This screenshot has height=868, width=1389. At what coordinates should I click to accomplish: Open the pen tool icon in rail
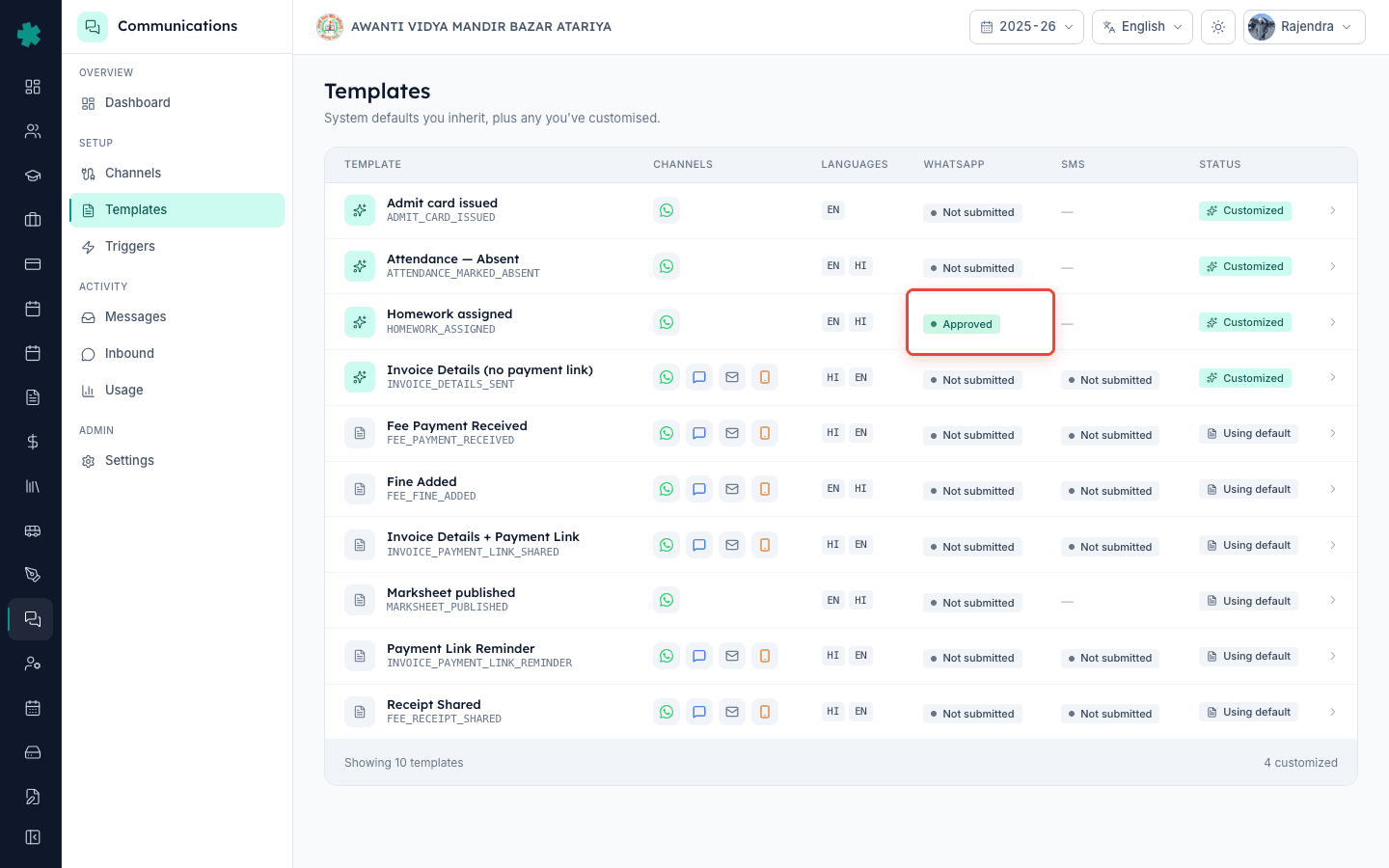coord(33,575)
